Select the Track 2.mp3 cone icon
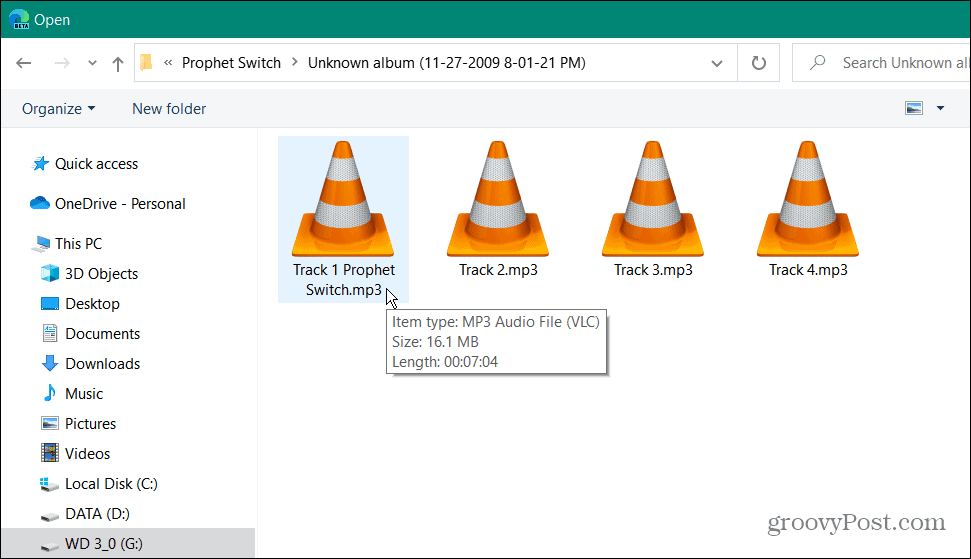This screenshot has height=559, width=971. [x=498, y=198]
